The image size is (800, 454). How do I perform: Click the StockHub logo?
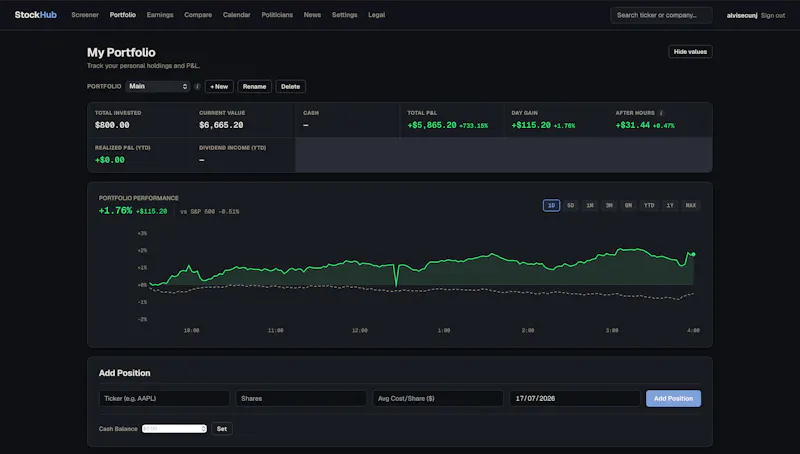(x=36, y=15)
